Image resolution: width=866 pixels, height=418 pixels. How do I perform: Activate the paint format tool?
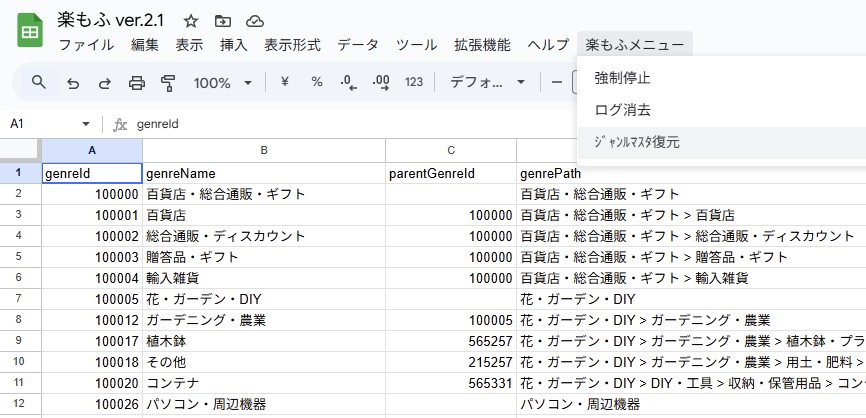click(168, 82)
